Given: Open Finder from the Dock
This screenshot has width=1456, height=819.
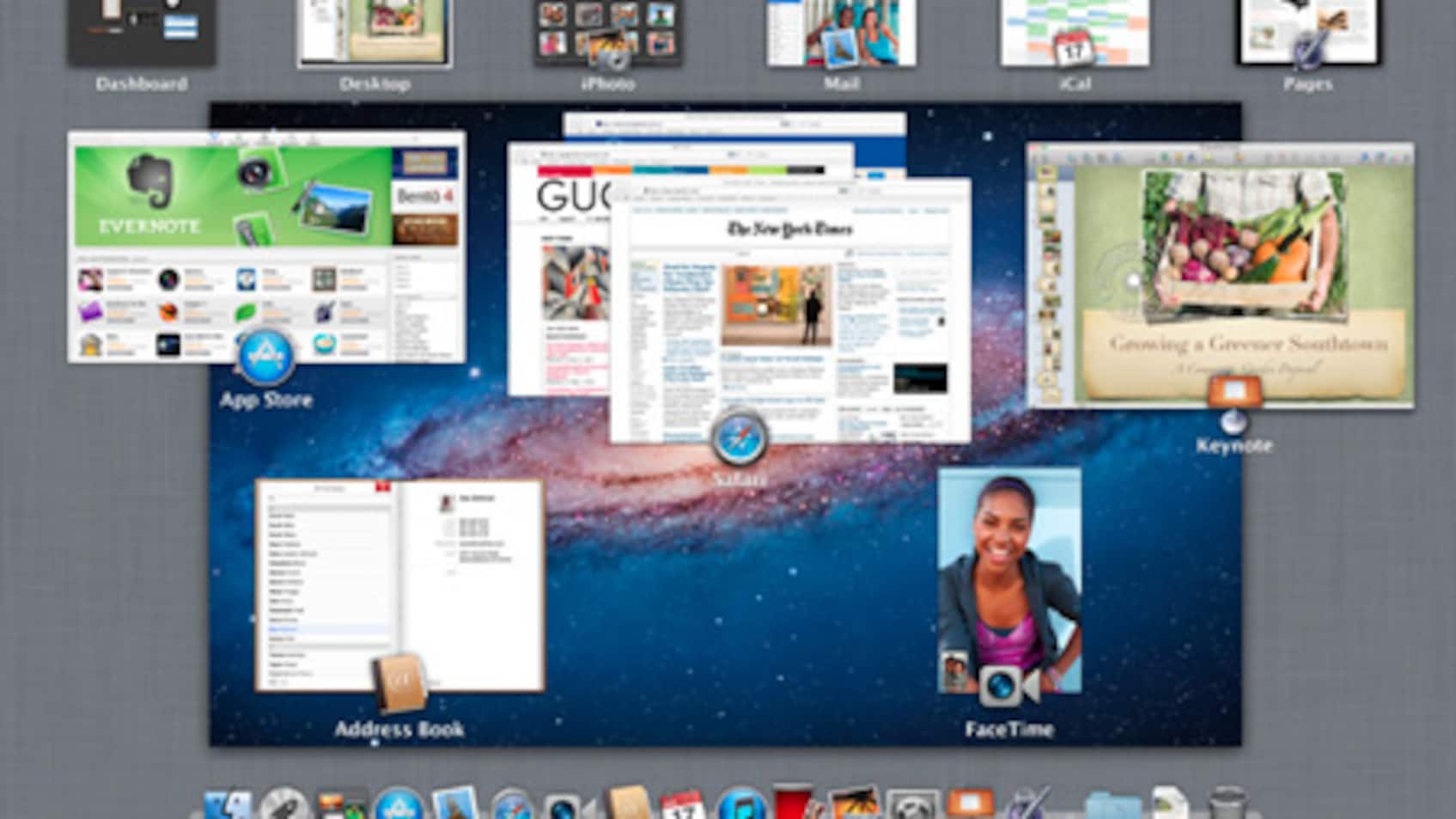Looking at the screenshot, I should 228,804.
